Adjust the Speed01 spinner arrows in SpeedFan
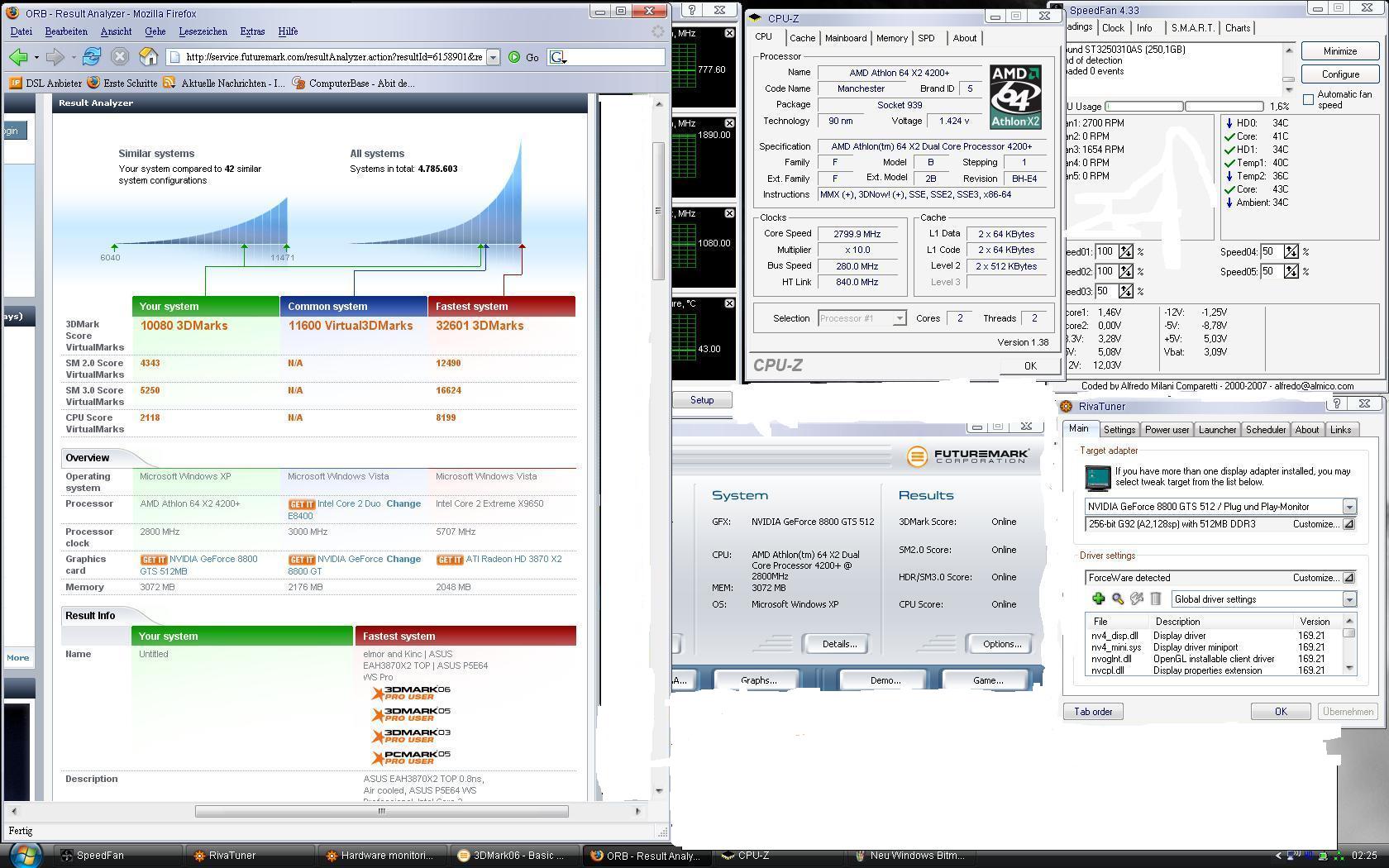1389x868 pixels. point(1126,251)
